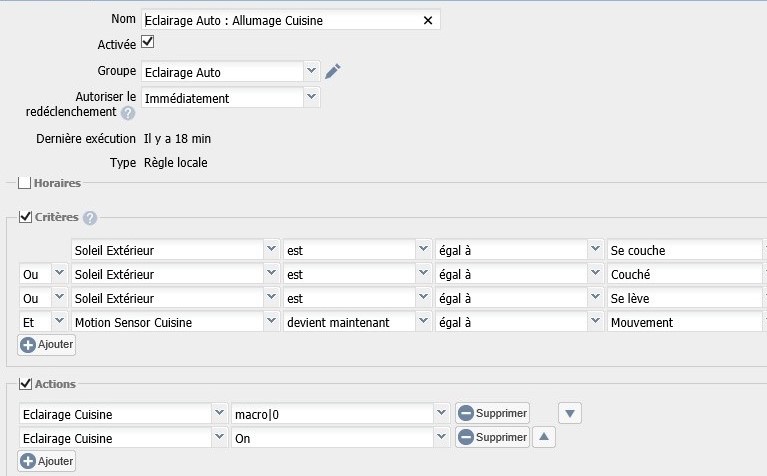The height and width of the screenshot is (476, 767).
Task: Open the macro|0 action value dropdown
Action: (441, 413)
